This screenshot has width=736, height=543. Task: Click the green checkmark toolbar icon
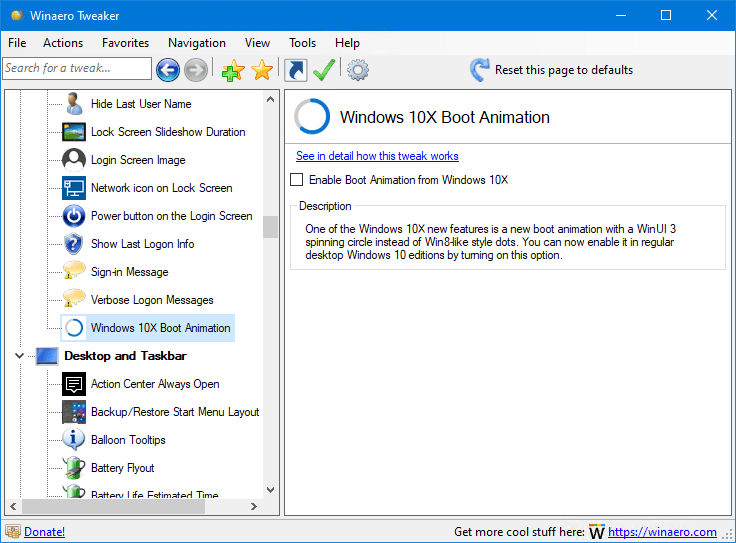324,70
